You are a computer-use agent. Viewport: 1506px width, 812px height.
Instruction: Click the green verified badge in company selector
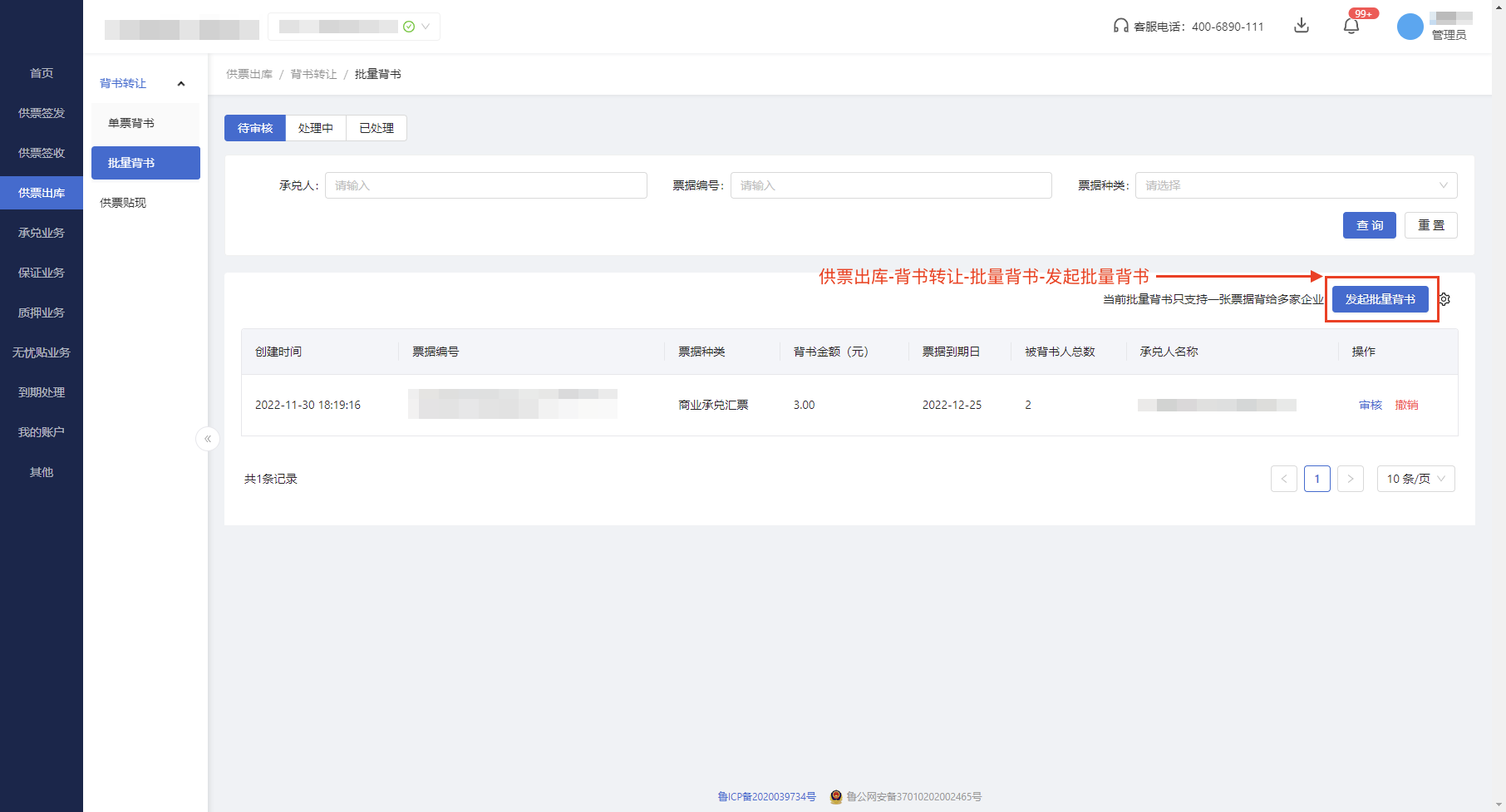pyautogui.click(x=408, y=26)
